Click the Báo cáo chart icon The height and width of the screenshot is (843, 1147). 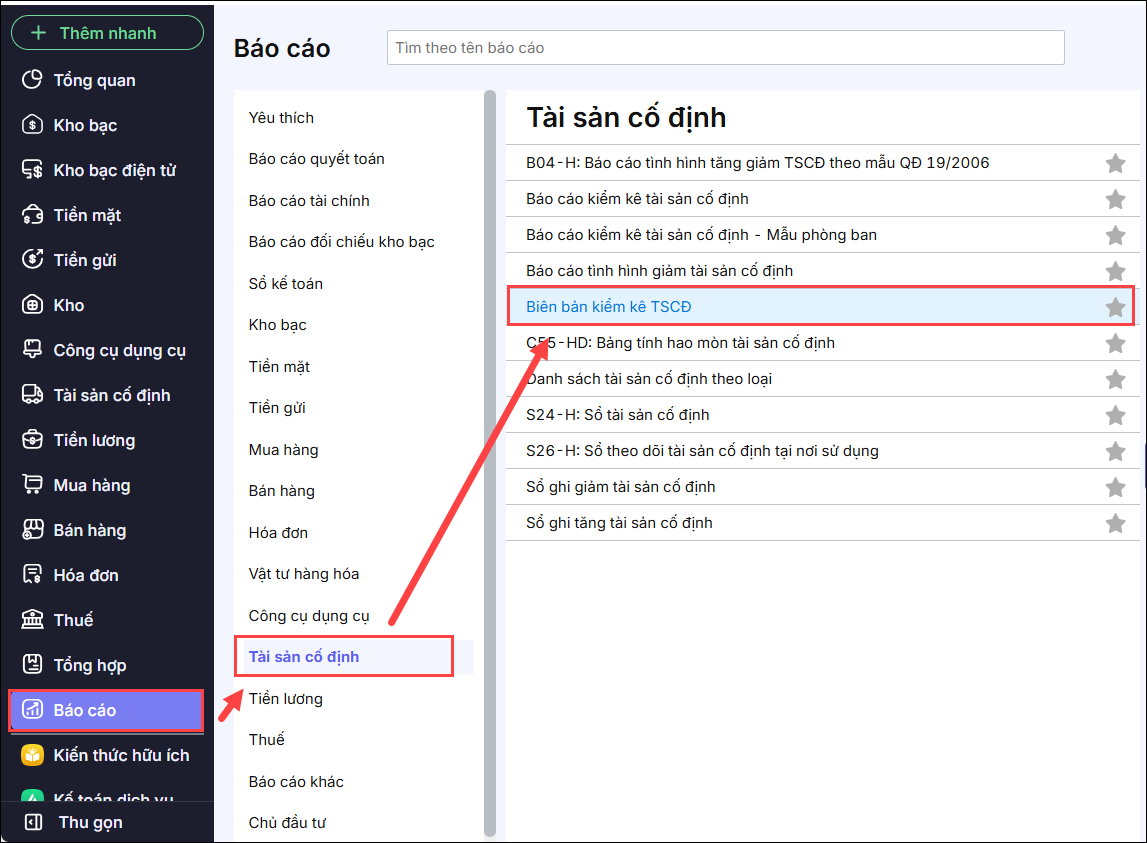[32, 710]
